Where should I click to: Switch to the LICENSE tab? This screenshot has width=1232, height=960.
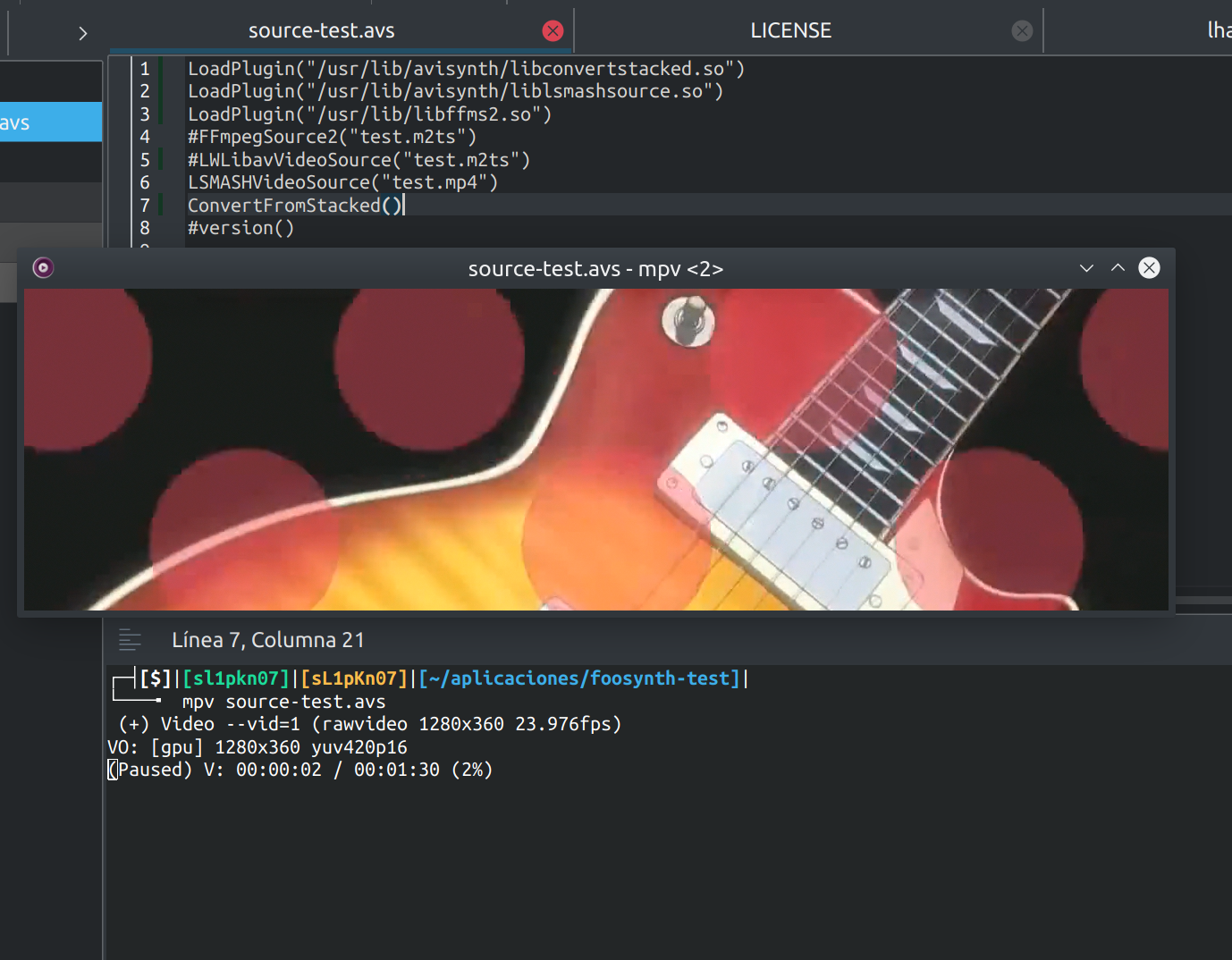click(790, 29)
